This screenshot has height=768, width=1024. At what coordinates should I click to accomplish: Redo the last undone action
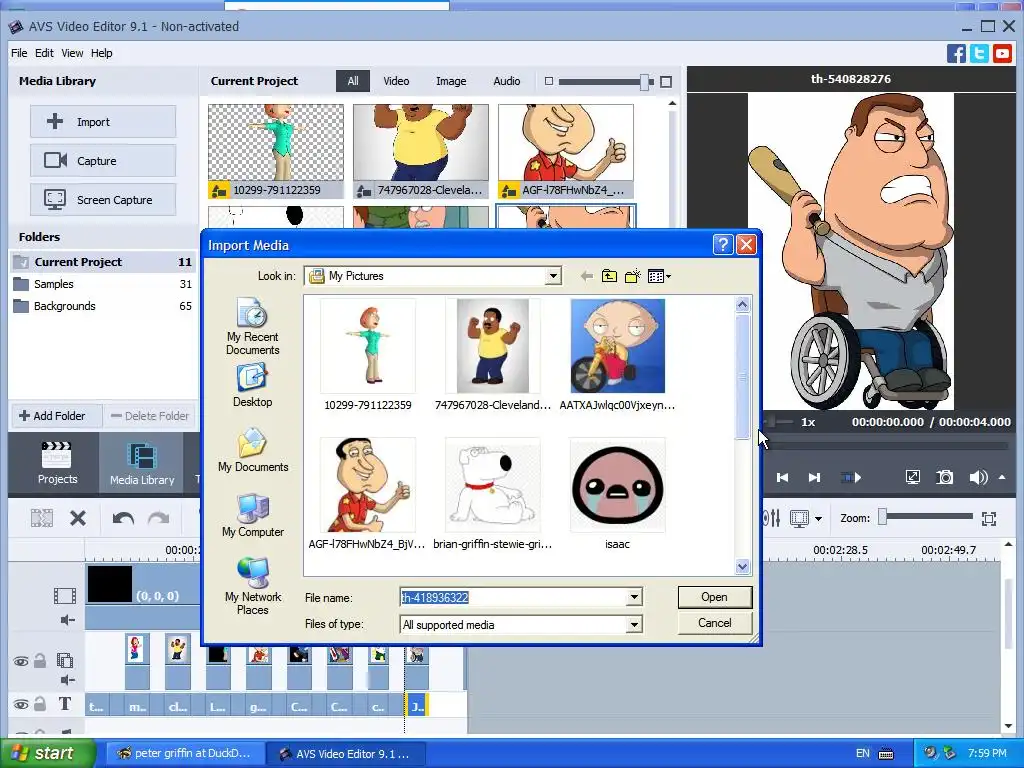(158, 519)
